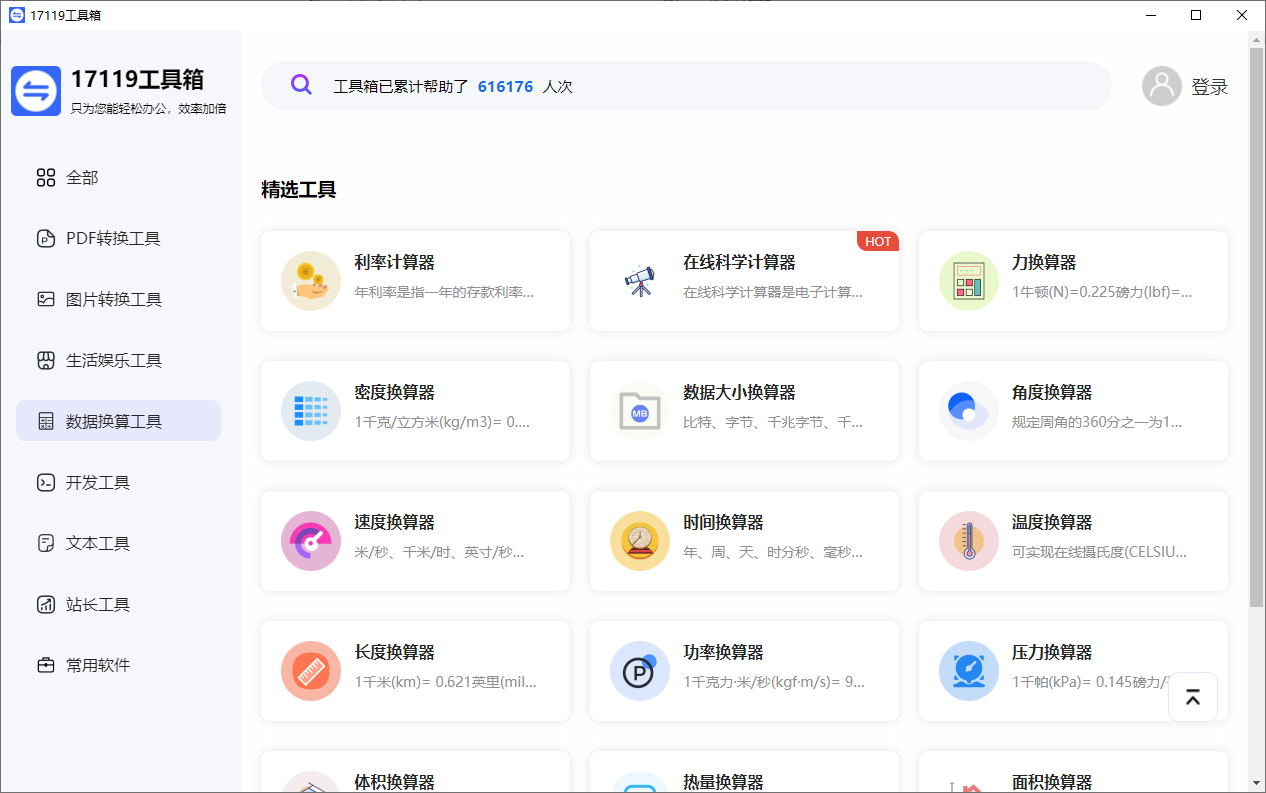Click the 时间换算器 title text
Image resolution: width=1266 pixels, height=793 pixels.
(724, 523)
